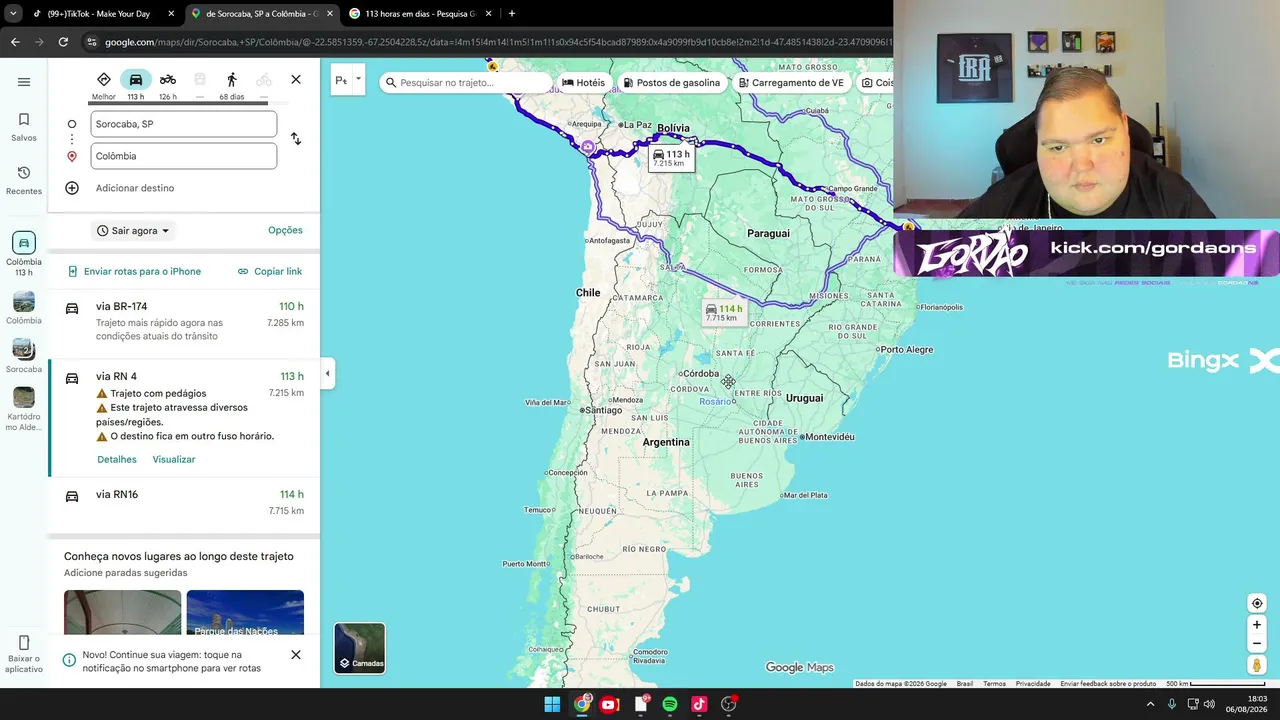This screenshot has height=720, width=1280.
Task: Open the Colômbia 113 h sidebar shortcut
Action: (24, 254)
